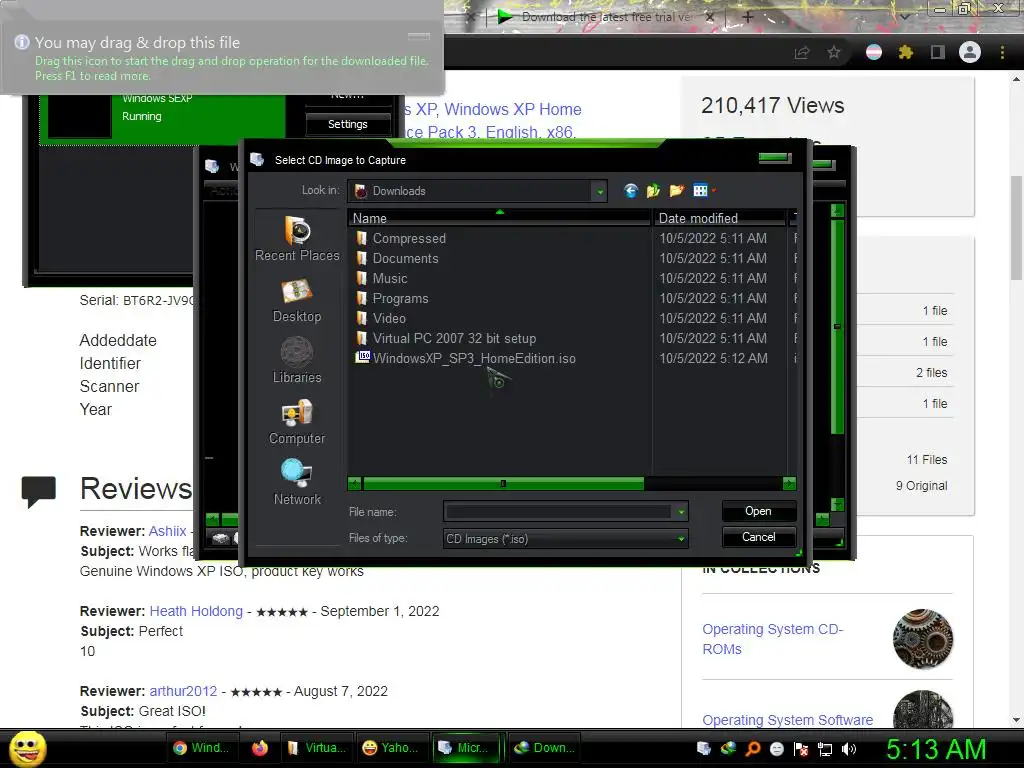Click Chrome page vertical scrollbar thumb

1016,228
